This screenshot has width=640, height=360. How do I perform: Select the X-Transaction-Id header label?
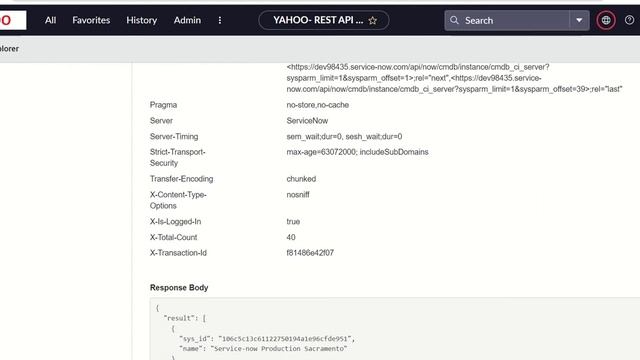178,253
